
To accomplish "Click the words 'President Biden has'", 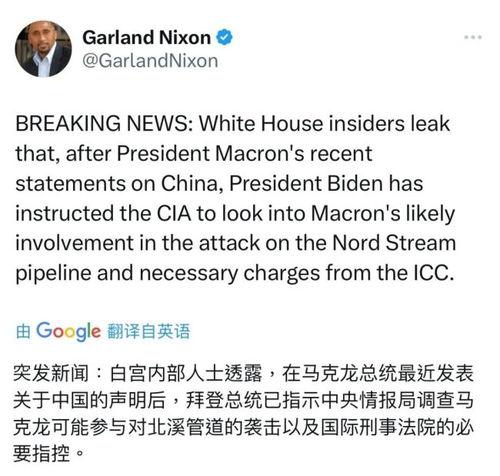I will click(x=326, y=184).
